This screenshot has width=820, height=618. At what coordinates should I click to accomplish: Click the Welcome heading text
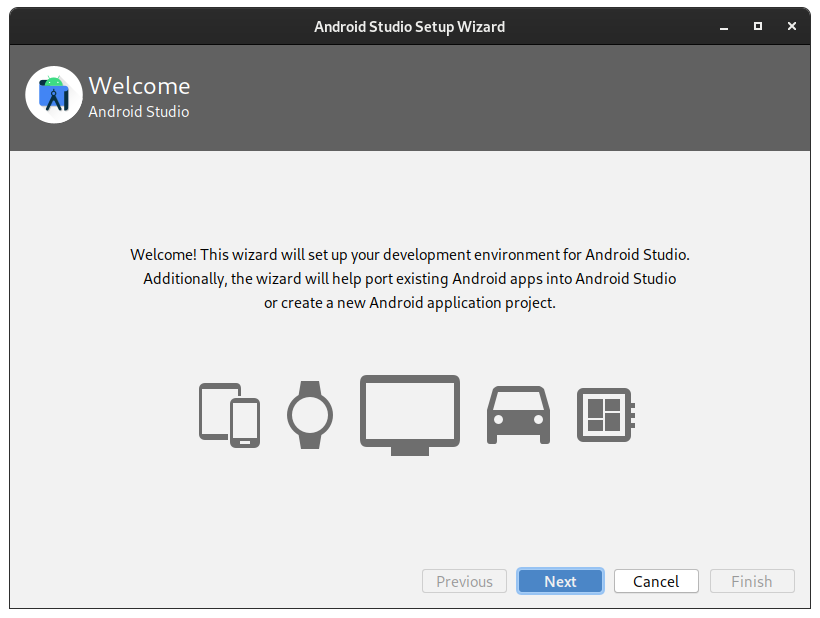139,86
